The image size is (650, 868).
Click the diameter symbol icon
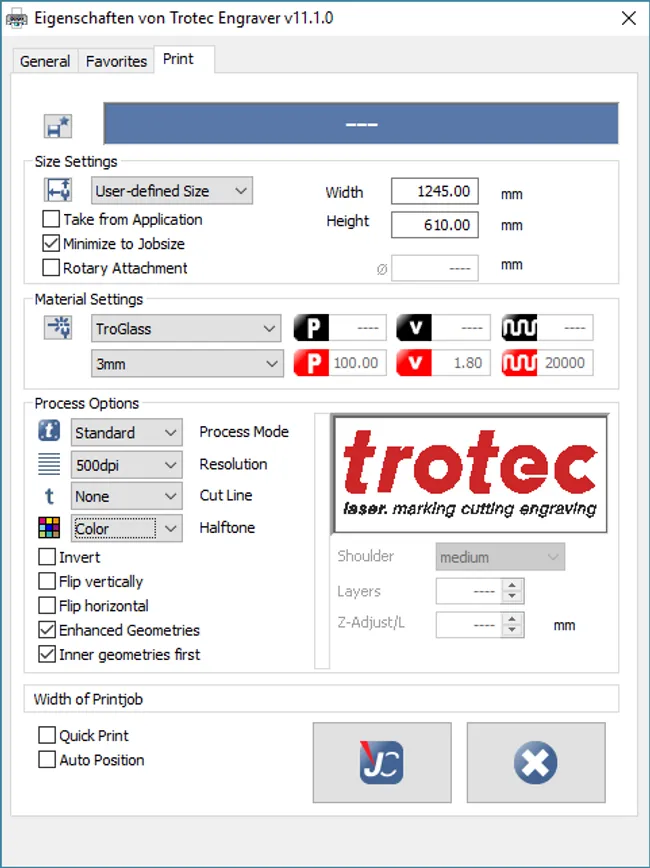pos(381,270)
